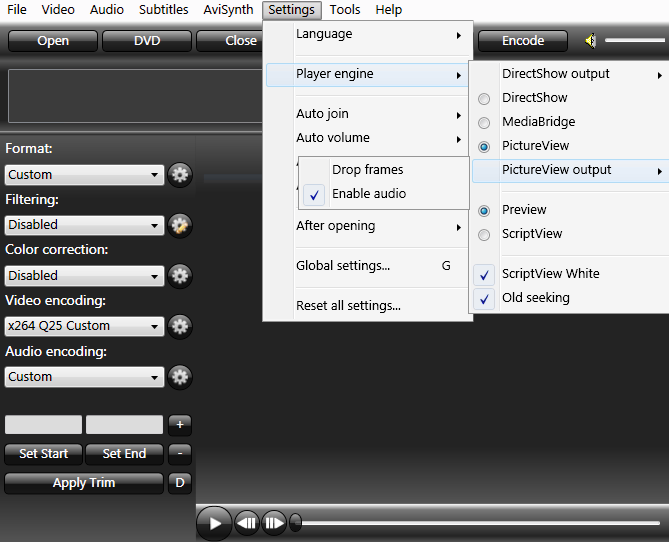
Task: Open Audio encoding gear settings
Action: pyautogui.click(x=180, y=377)
